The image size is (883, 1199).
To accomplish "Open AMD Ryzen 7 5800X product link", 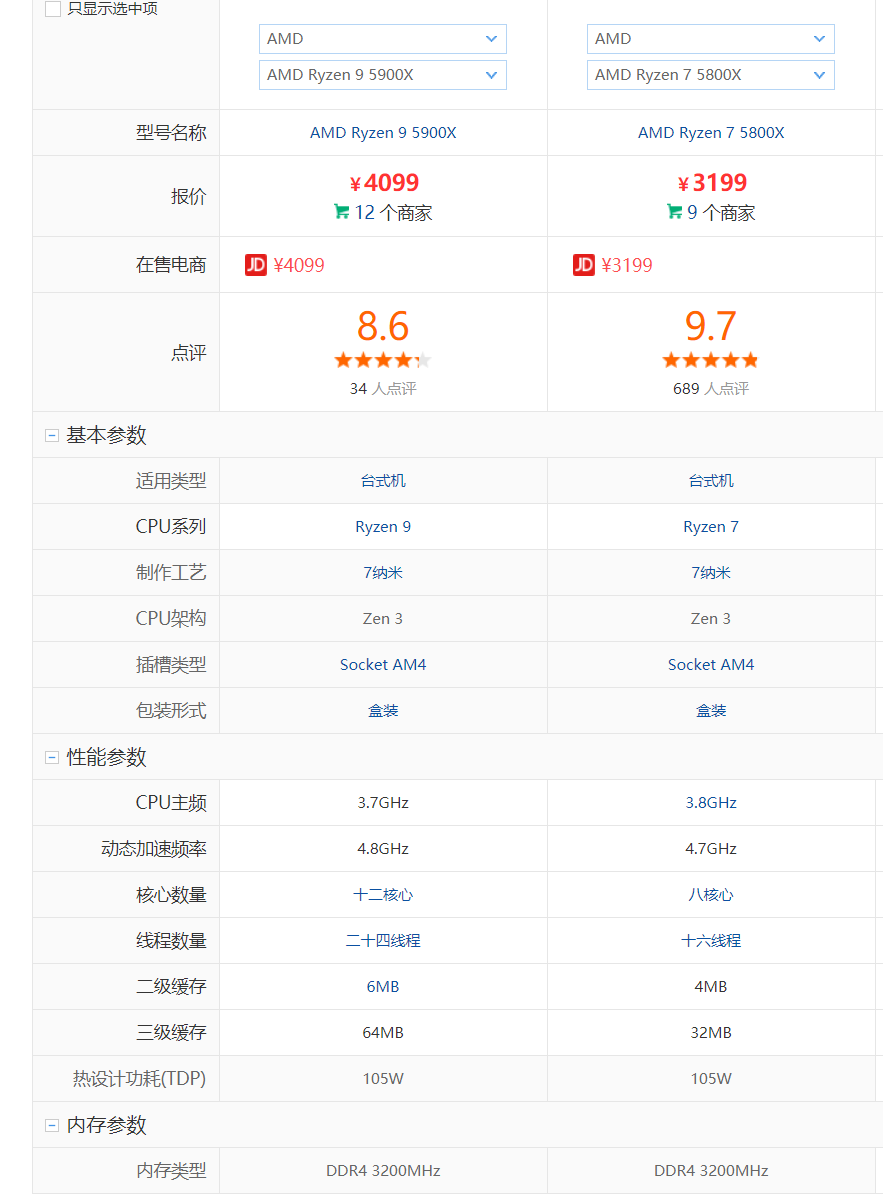I will [x=711, y=133].
